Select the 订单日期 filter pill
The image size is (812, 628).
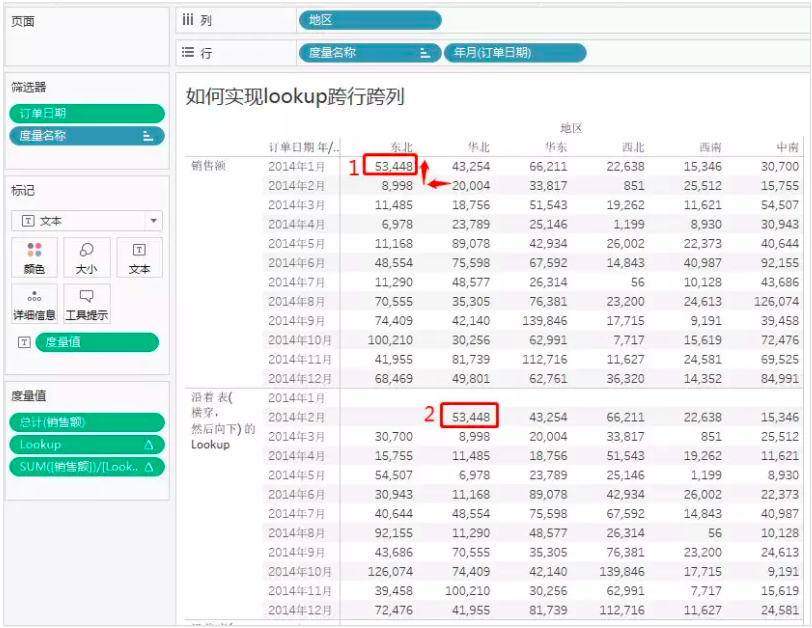pos(87,113)
